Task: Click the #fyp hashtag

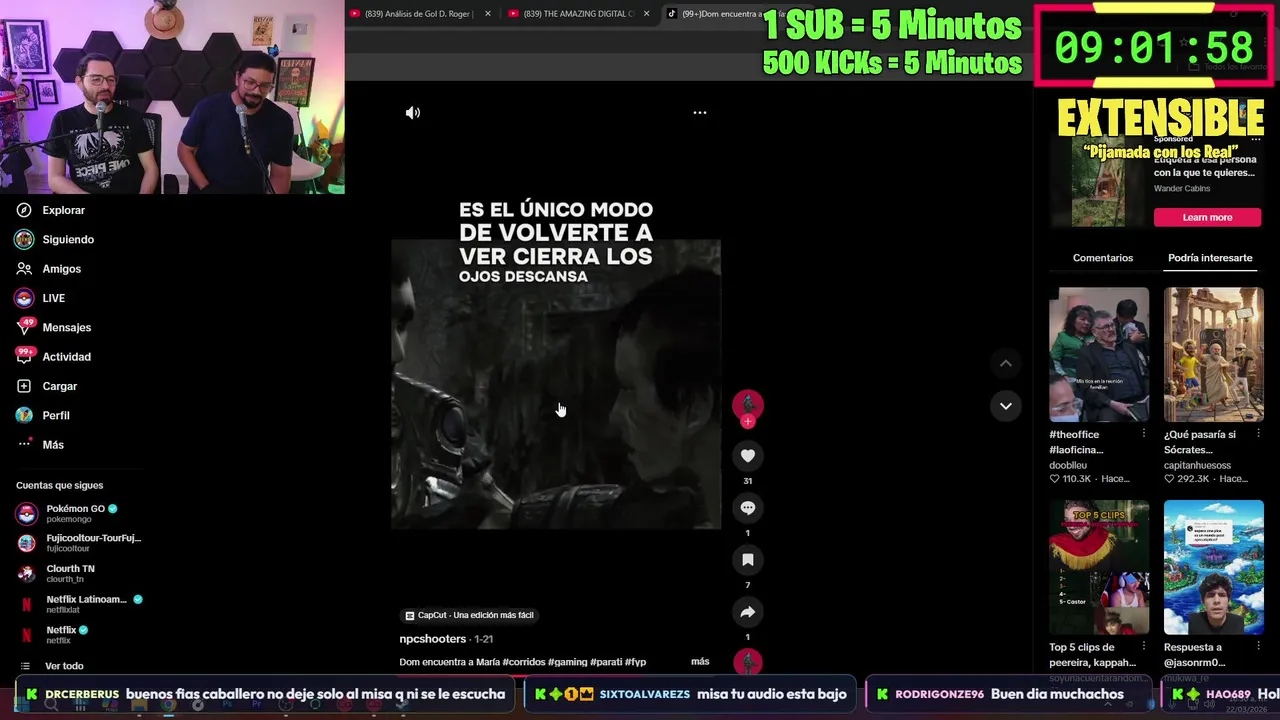Action: point(635,662)
